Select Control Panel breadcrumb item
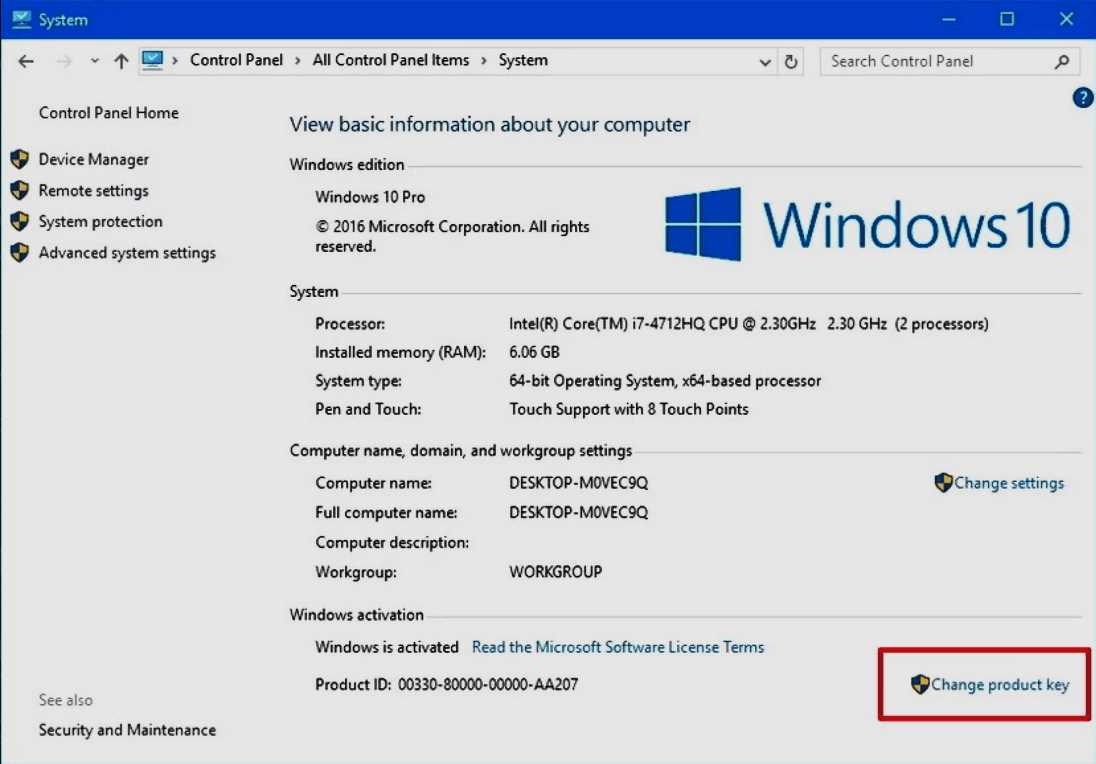 (236, 60)
